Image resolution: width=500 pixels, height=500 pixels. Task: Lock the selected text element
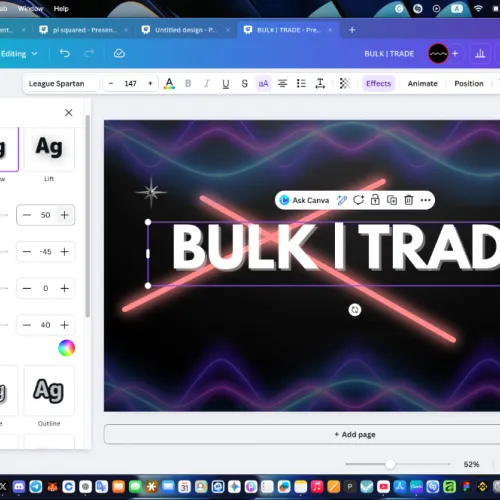pos(375,200)
